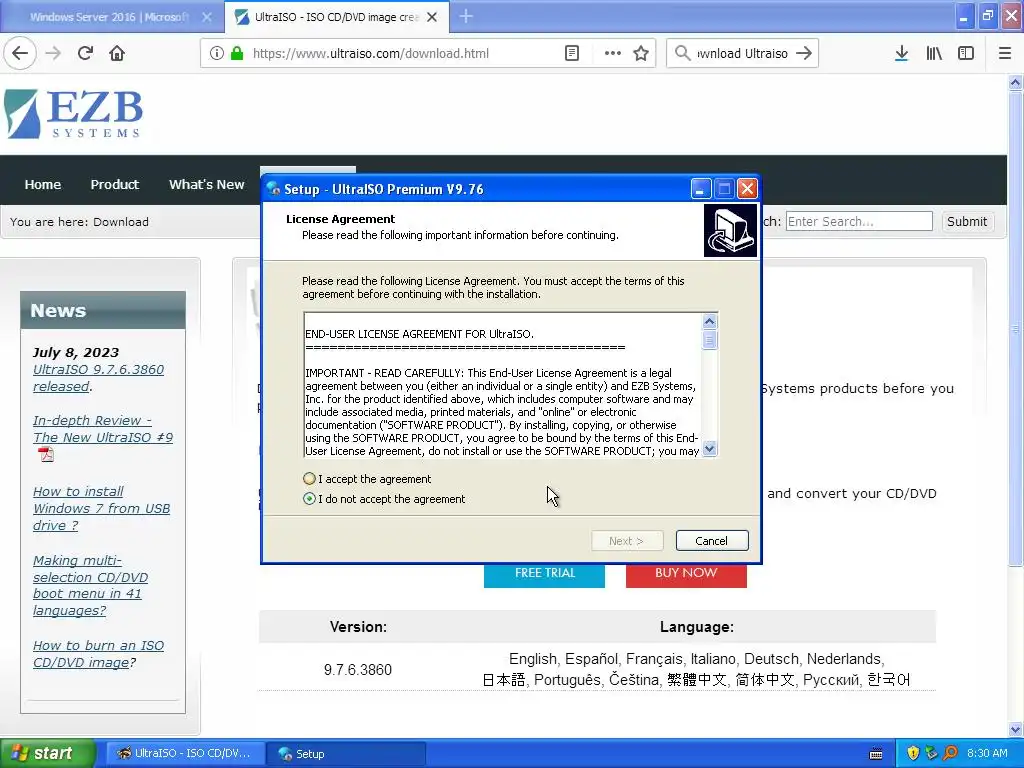Open Making multi-selection CD/DVD boot menu link

point(90,585)
